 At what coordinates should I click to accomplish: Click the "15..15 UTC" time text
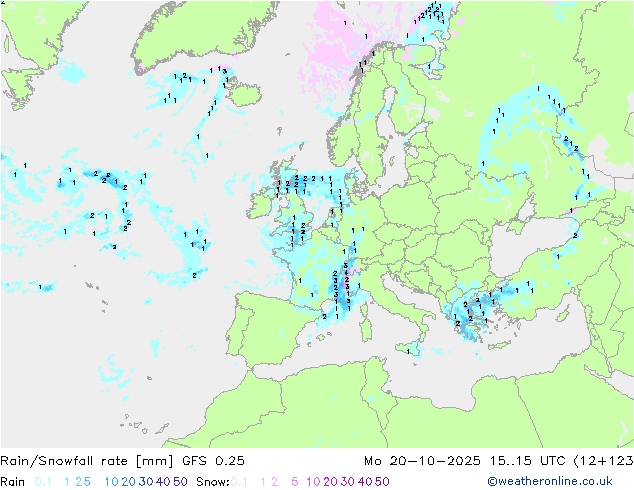point(527,461)
